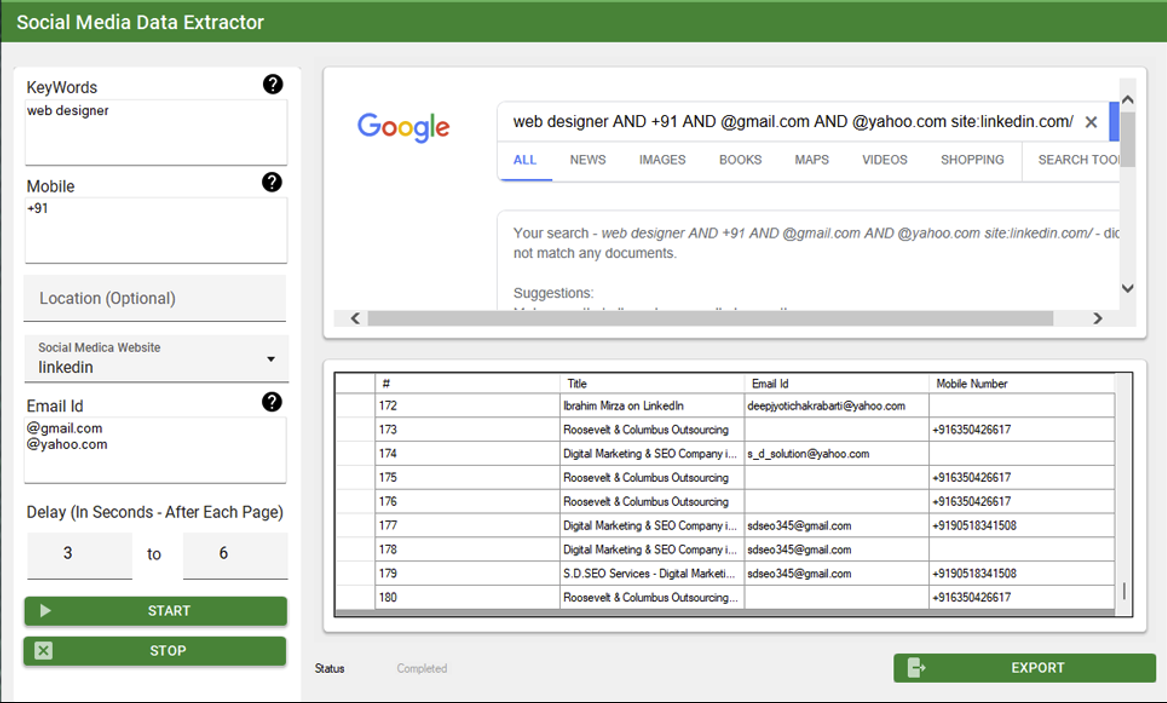Open the Social Media Website dropdown
The image size is (1167, 703).
pyautogui.click(x=270, y=359)
